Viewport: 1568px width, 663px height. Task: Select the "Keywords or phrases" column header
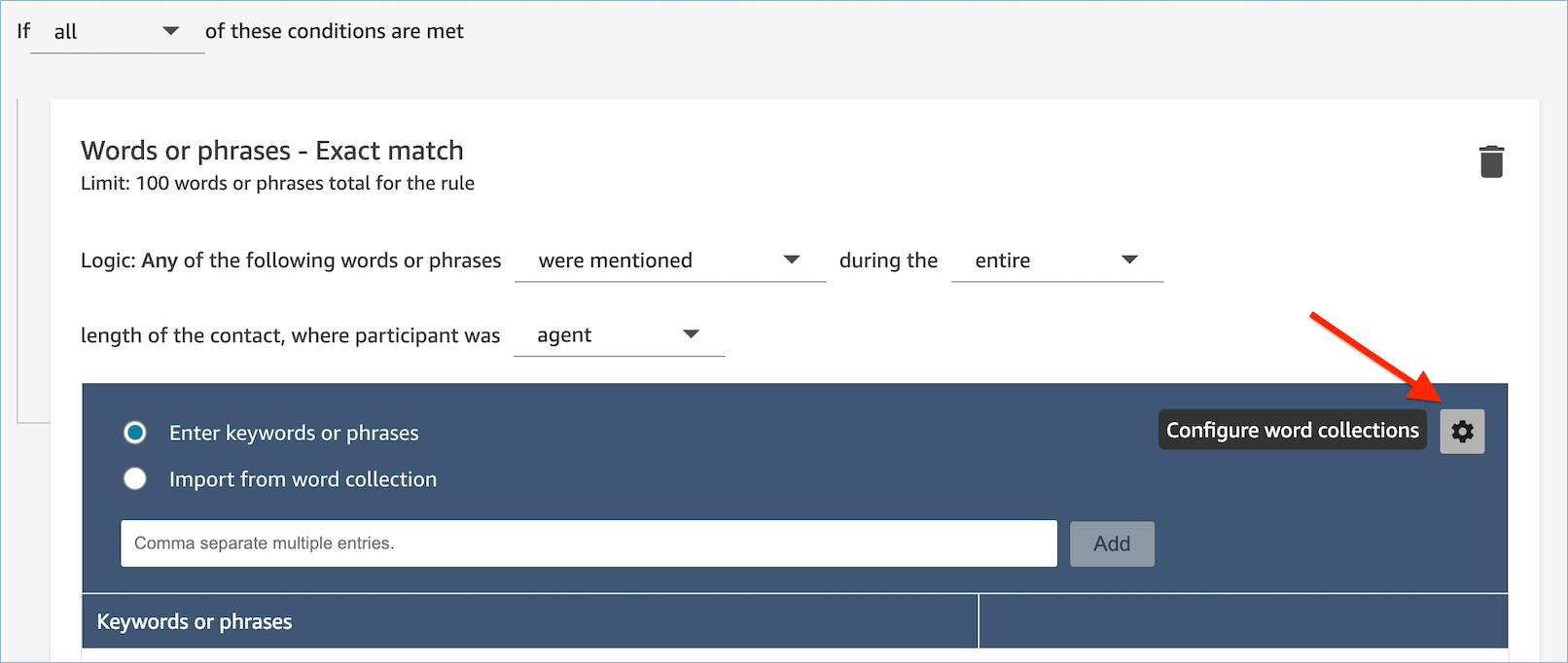click(x=194, y=620)
